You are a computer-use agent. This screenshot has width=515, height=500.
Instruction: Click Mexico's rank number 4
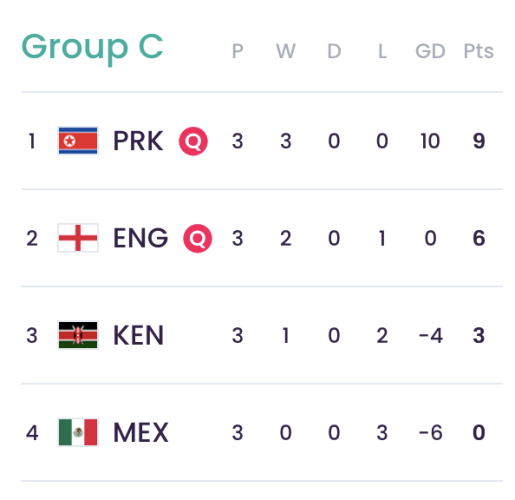(32, 433)
